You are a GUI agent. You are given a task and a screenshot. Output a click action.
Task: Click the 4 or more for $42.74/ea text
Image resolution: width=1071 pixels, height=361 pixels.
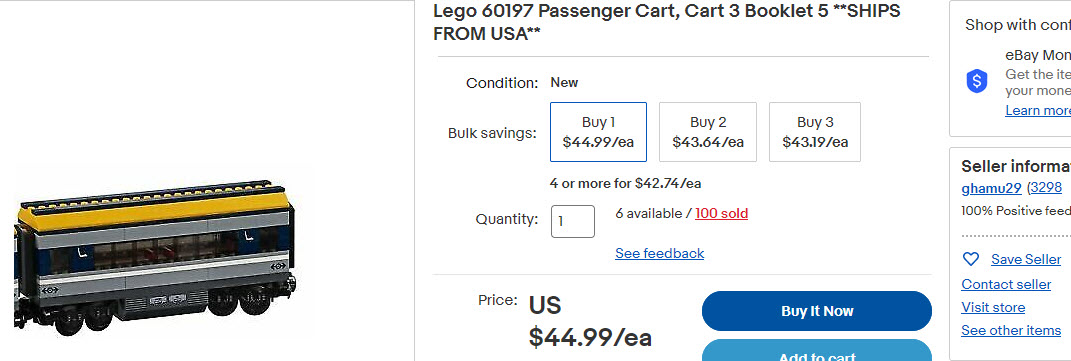click(x=625, y=183)
